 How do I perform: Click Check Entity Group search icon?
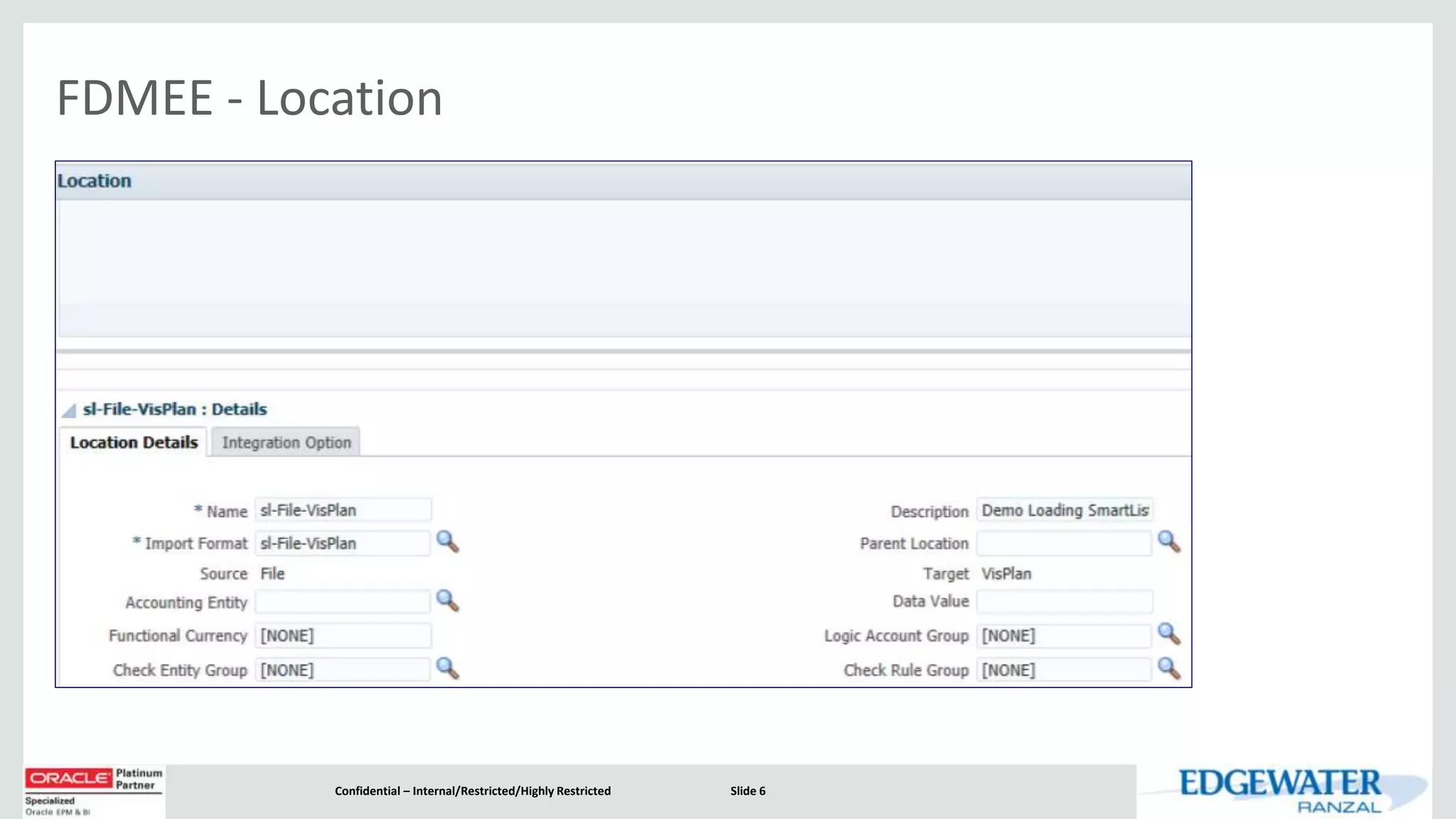[447, 668]
